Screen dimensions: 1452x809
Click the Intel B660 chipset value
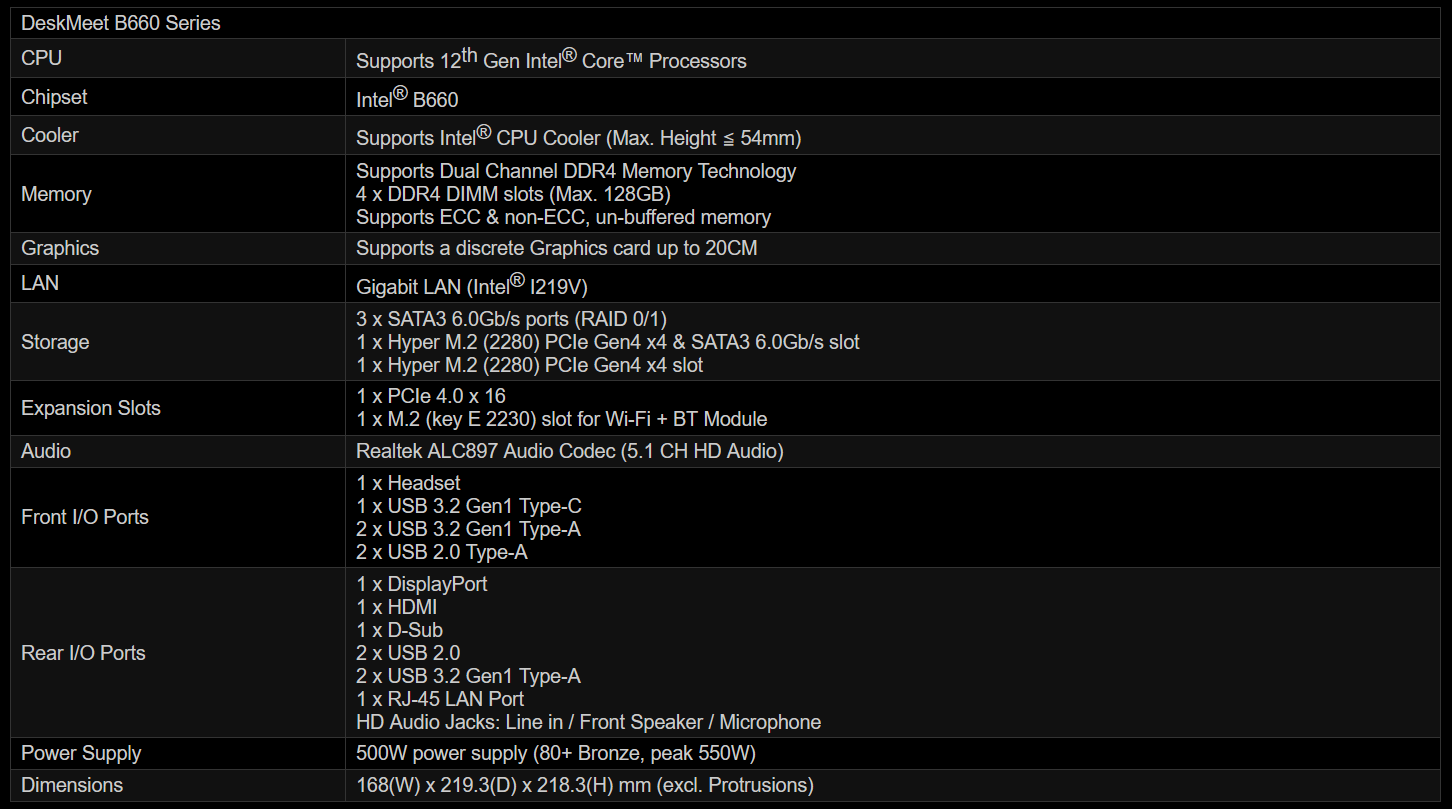[407, 98]
